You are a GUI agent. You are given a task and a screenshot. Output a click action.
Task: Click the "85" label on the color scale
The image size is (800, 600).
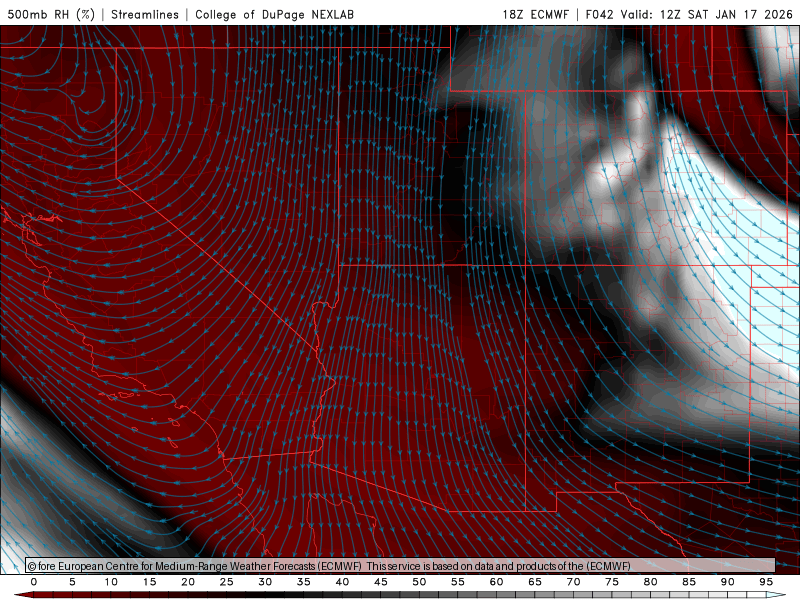689,582
